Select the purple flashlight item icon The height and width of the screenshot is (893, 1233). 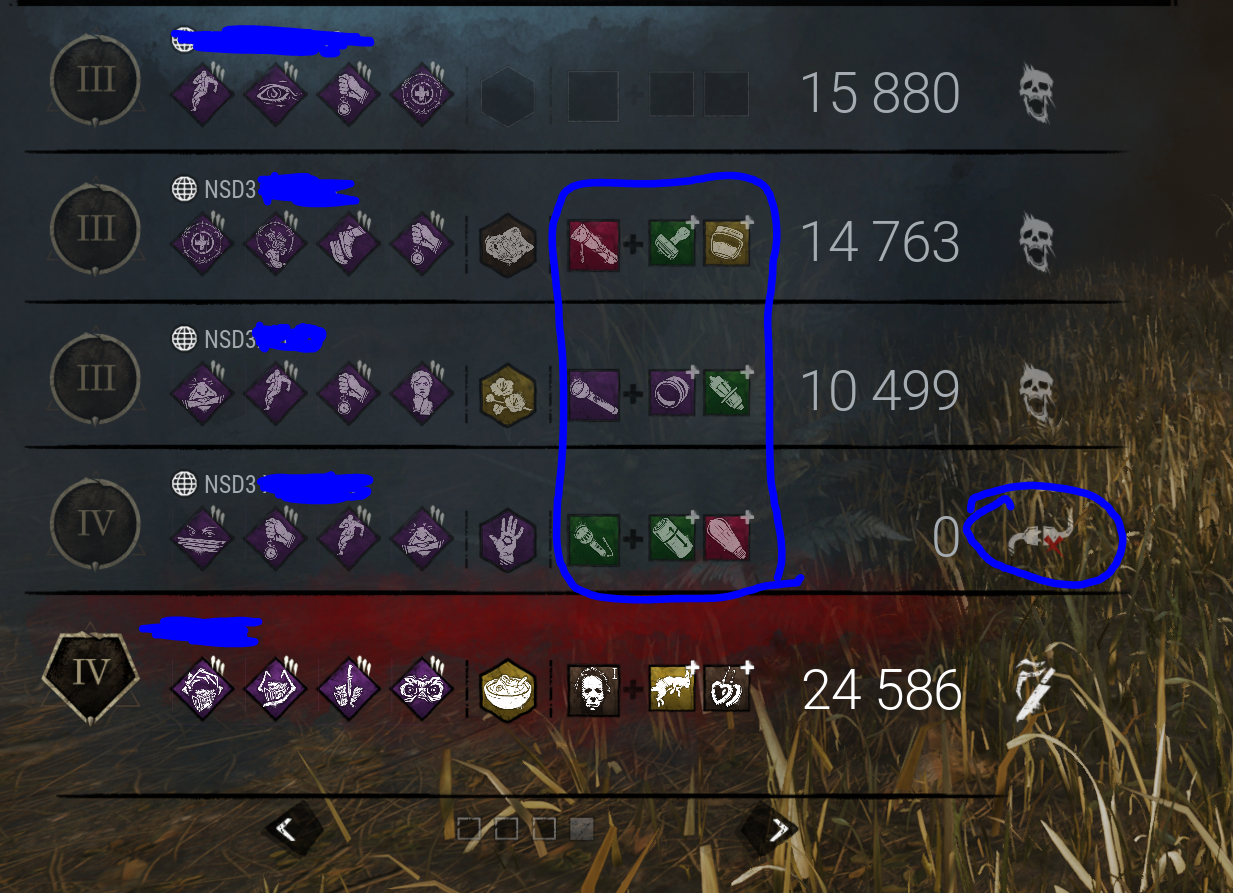tap(594, 392)
